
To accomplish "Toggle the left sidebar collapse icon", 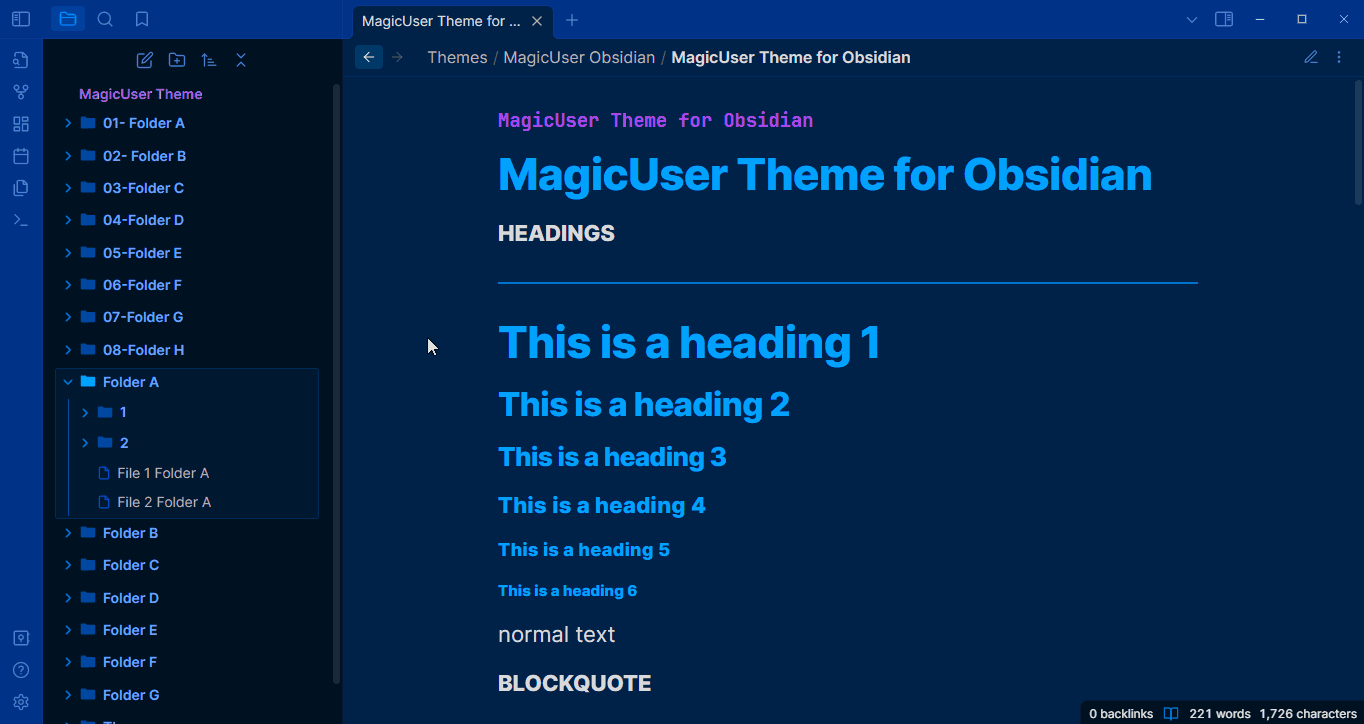I will tap(21, 19).
